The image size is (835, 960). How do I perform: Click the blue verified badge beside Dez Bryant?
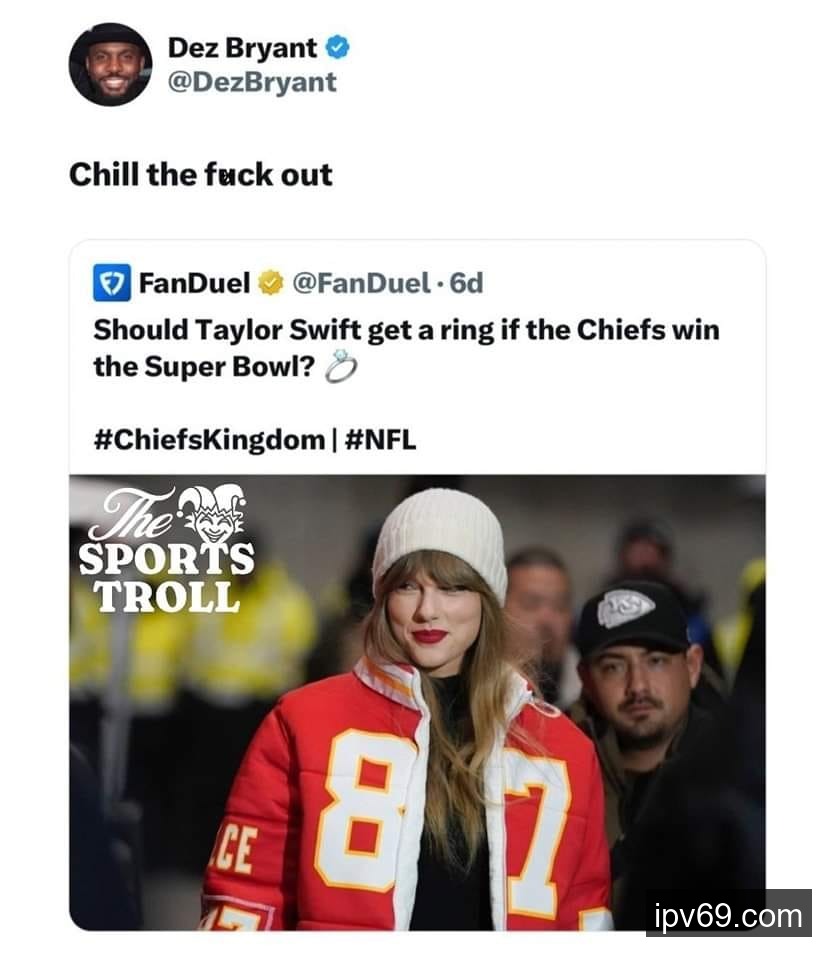point(339,48)
